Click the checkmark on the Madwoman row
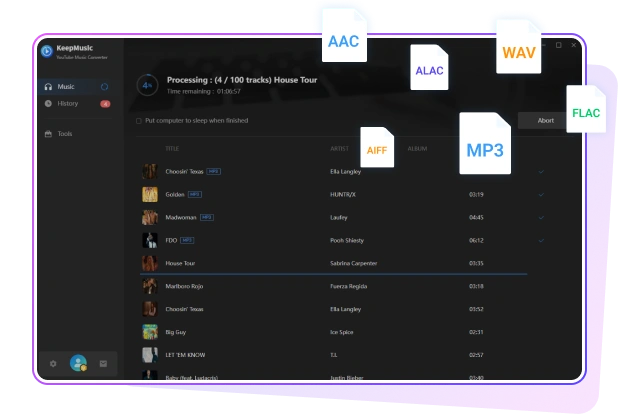This screenshot has width=620, height=417. click(x=541, y=217)
